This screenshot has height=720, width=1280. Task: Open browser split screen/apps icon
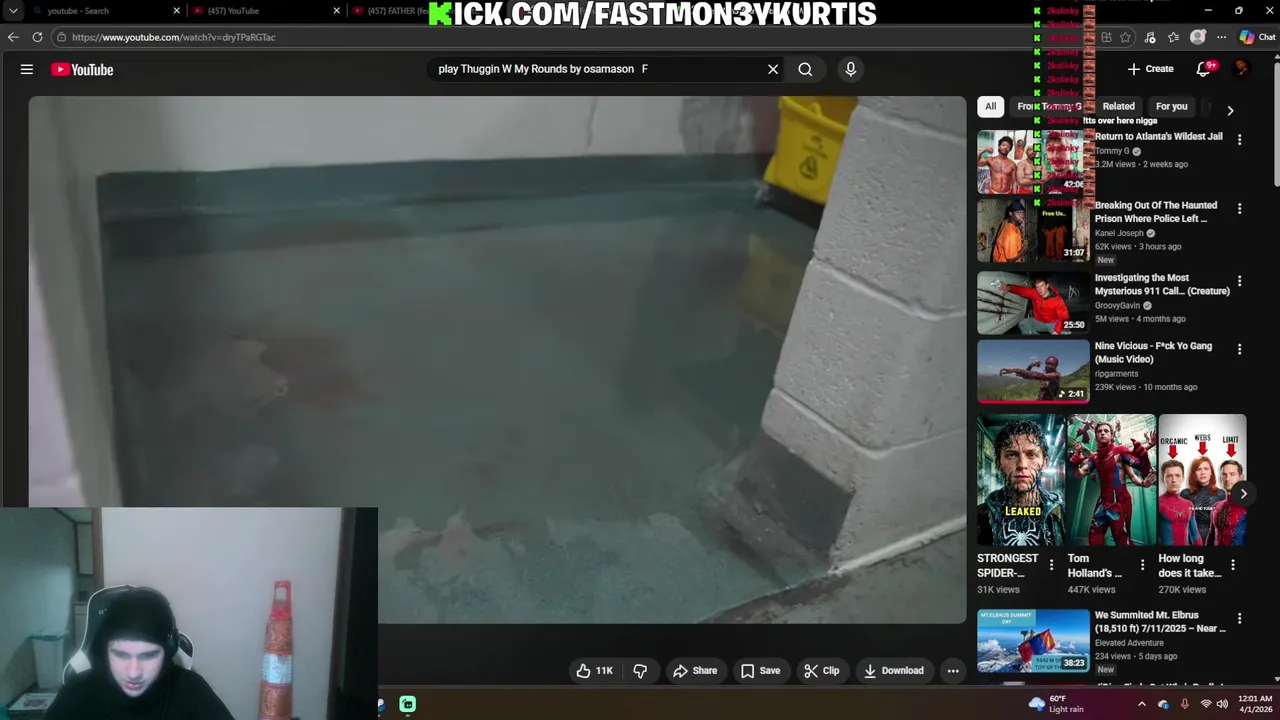click(x=1106, y=37)
